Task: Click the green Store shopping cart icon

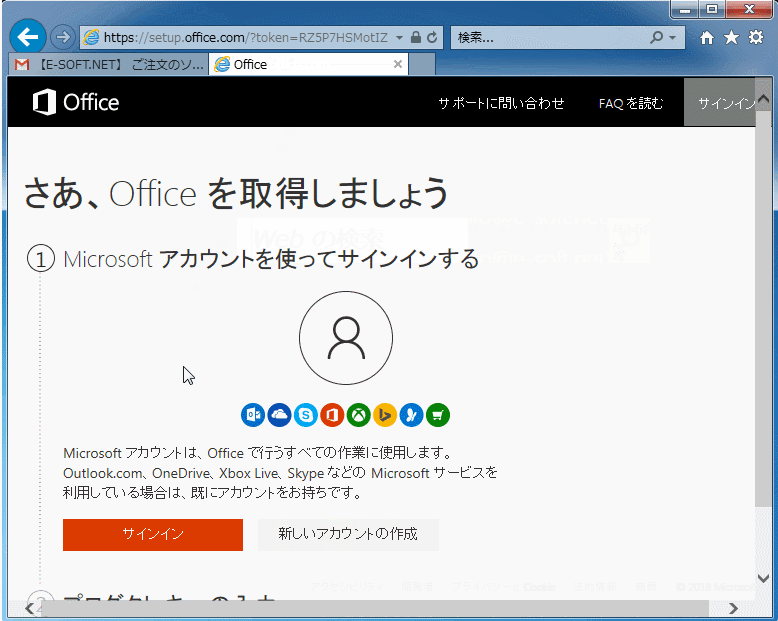Action: pyautogui.click(x=438, y=415)
